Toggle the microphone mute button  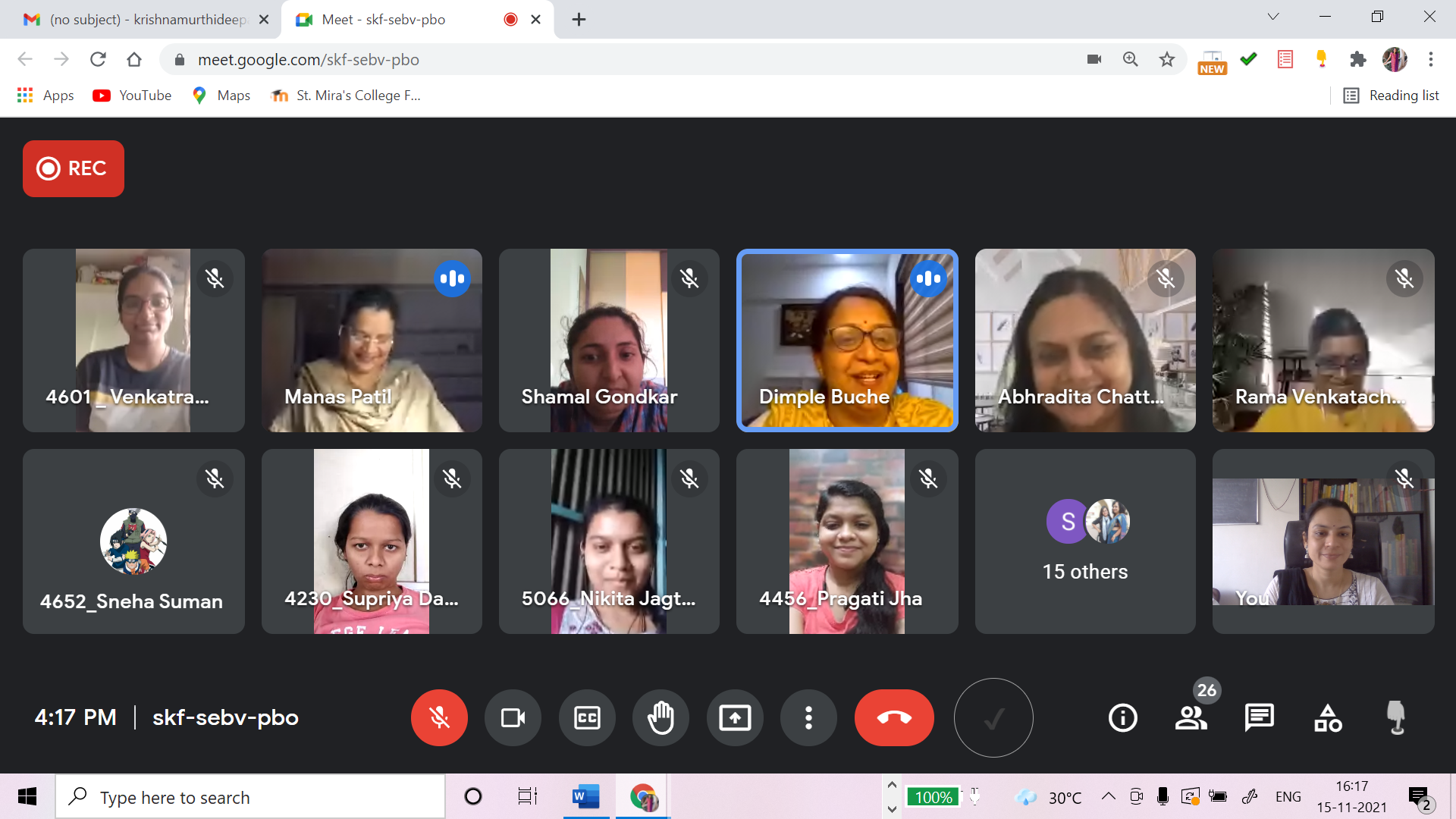coord(439,717)
